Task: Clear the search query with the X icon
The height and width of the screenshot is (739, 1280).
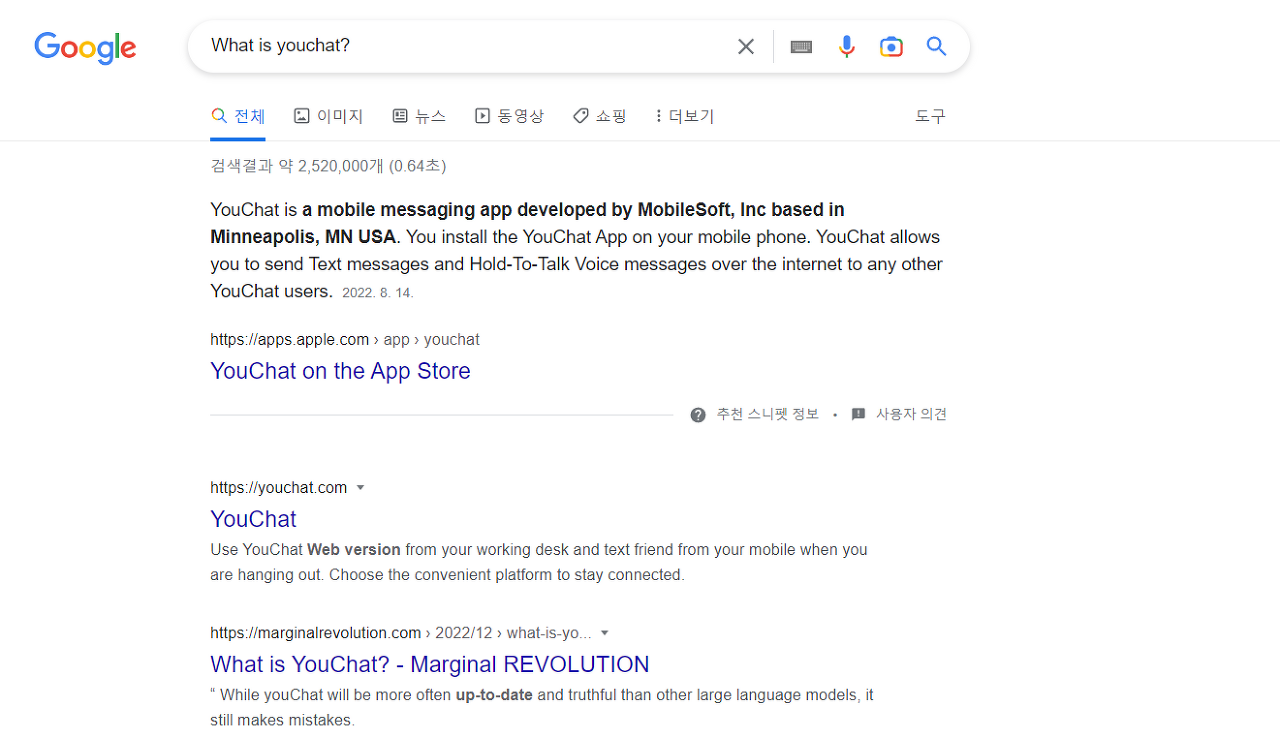Action: click(745, 46)
